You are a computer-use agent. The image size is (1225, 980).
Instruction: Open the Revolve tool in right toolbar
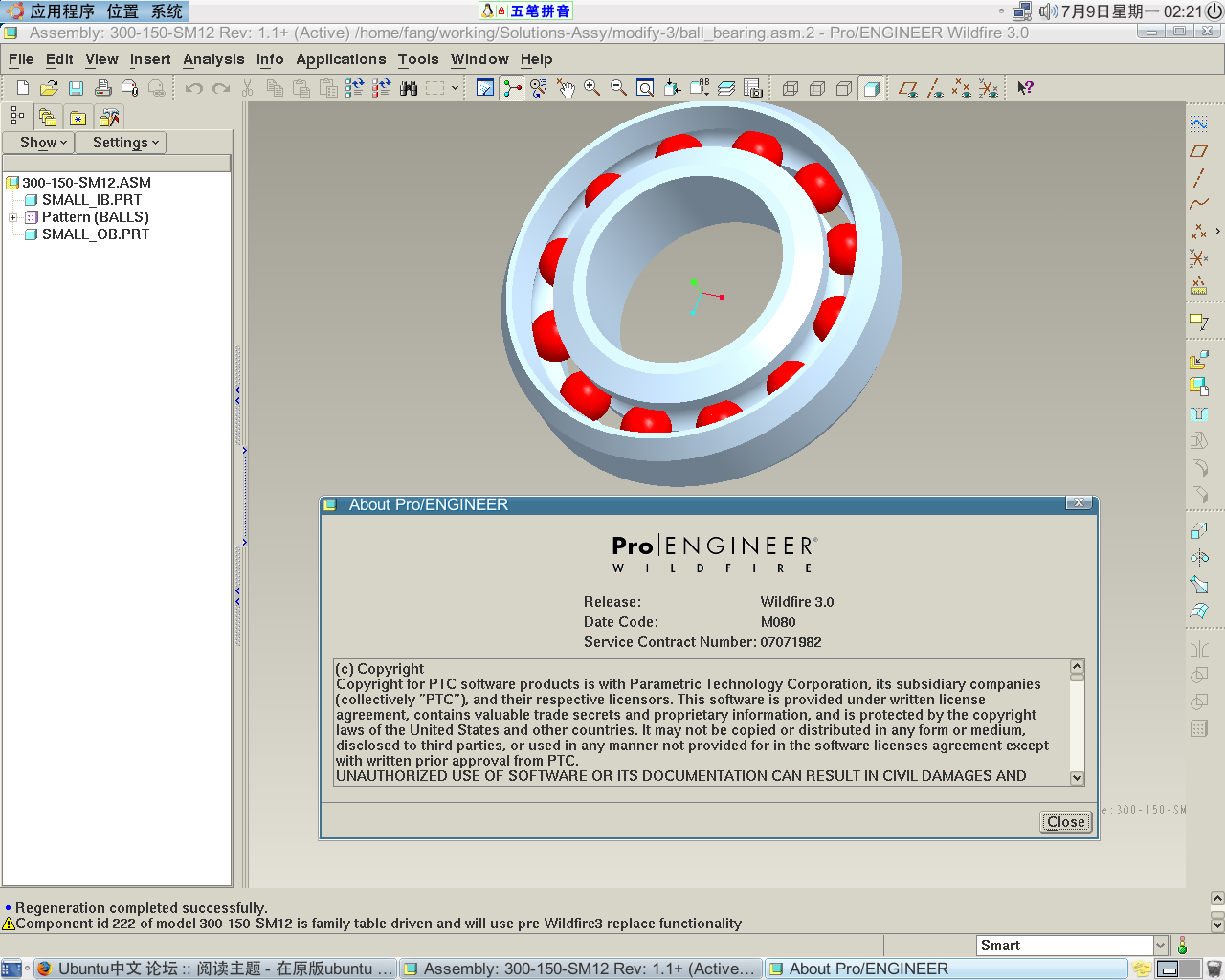point(1198,558)
